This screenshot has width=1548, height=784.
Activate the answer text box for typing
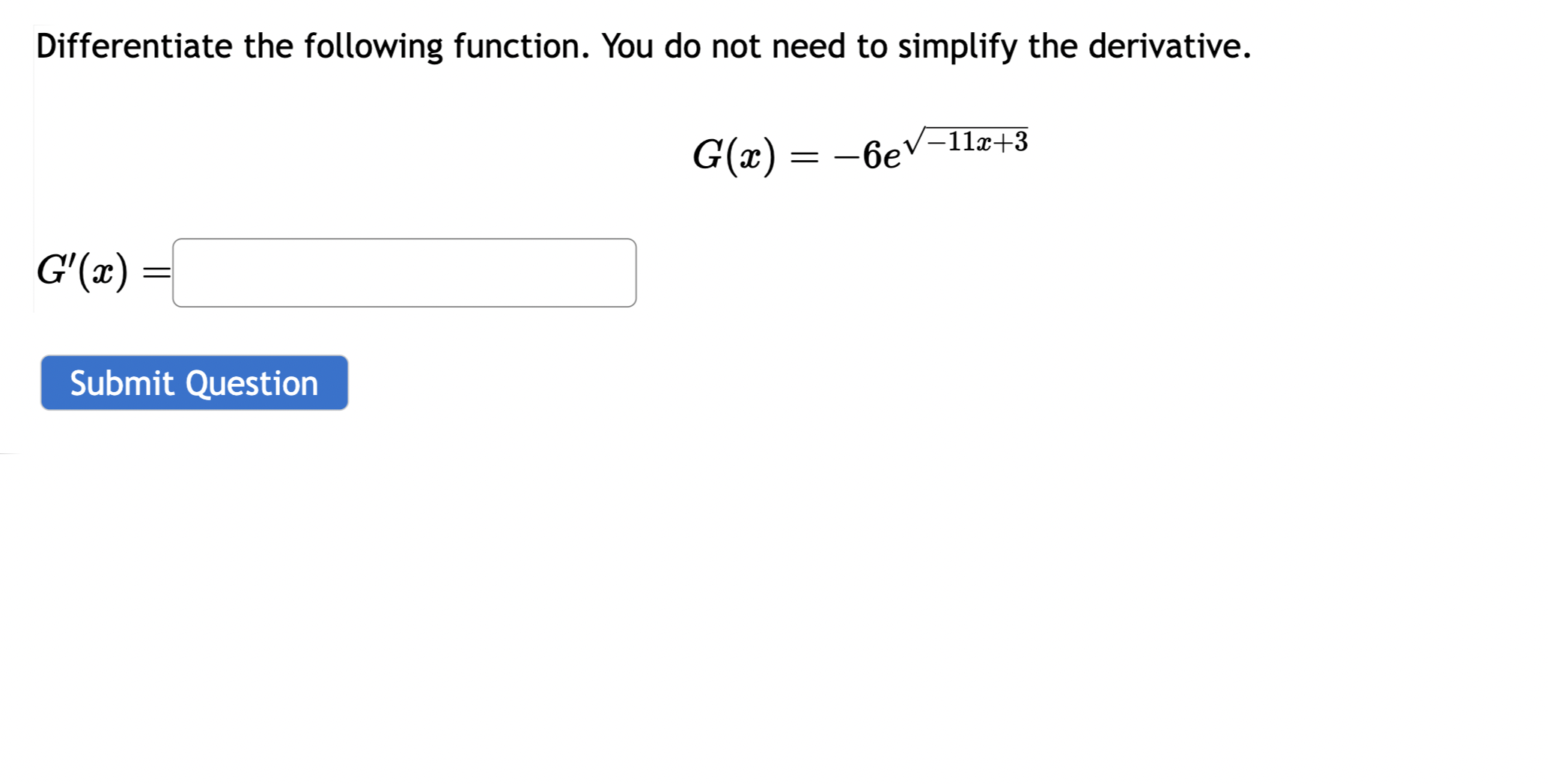pos(404,273)
